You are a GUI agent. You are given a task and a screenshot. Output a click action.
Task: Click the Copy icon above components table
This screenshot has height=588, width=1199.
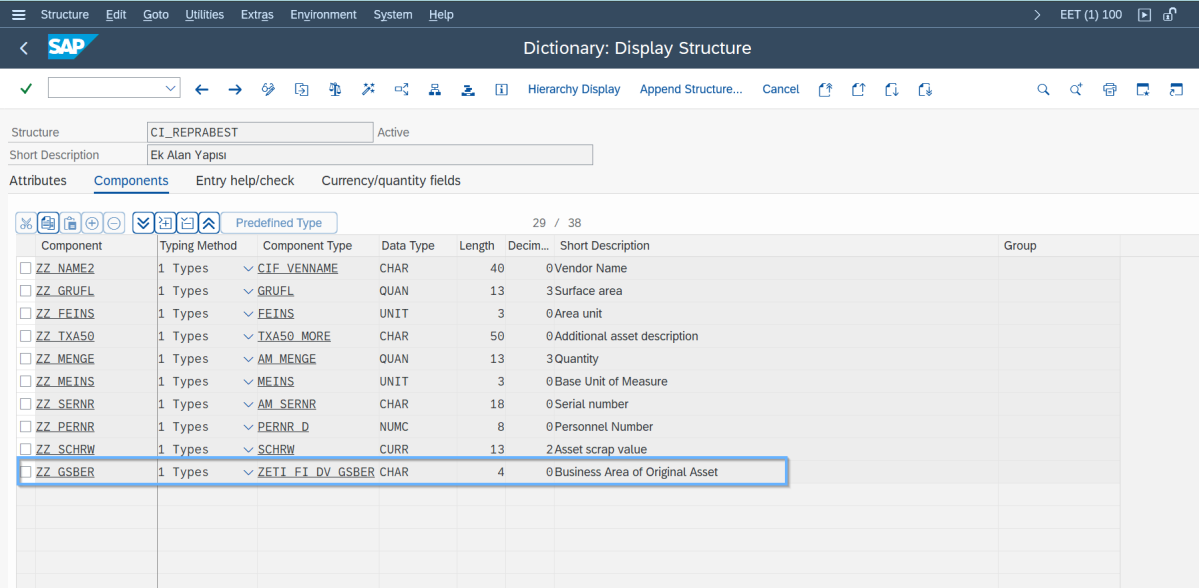click(48, 223)
